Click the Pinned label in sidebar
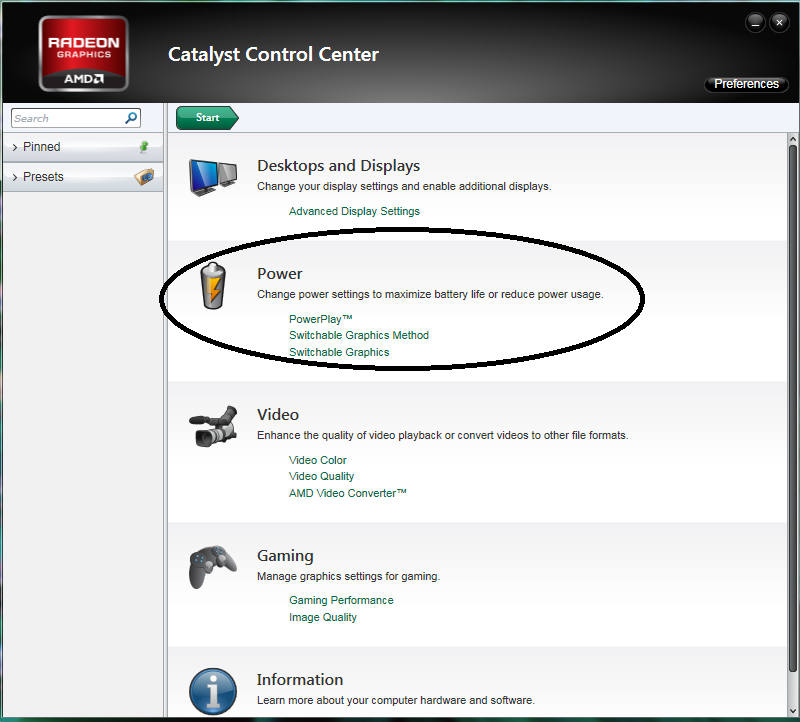The height and width of the screenshot is (722, 800). point(41,147)
